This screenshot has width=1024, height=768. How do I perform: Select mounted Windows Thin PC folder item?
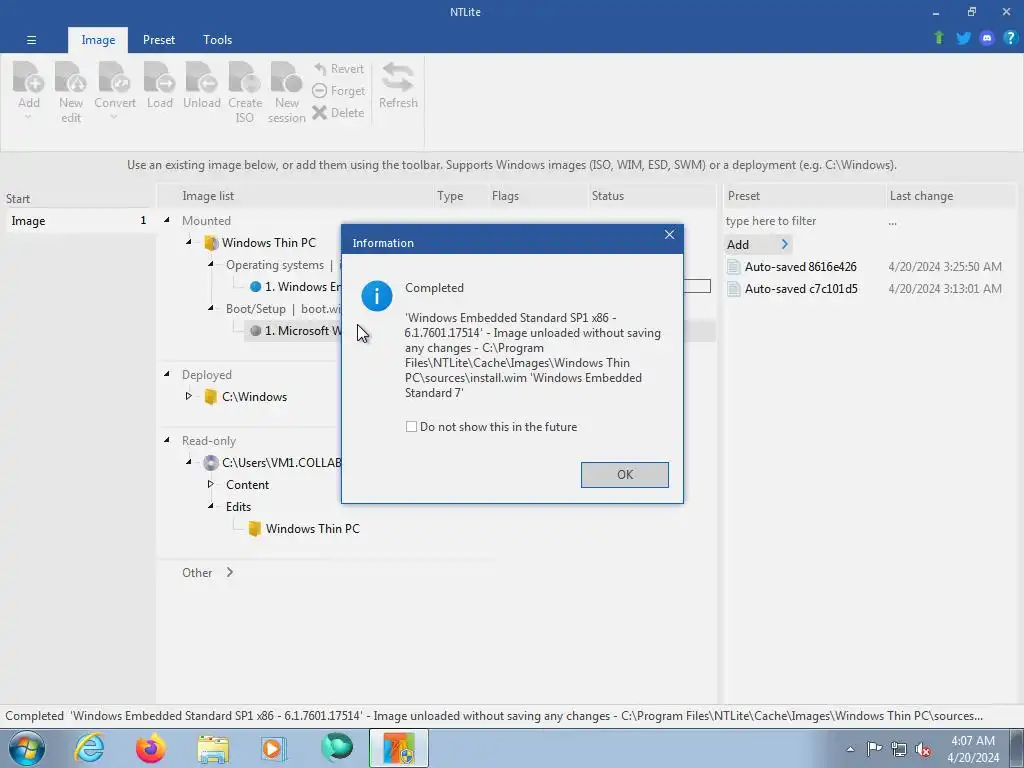[260, 243]
